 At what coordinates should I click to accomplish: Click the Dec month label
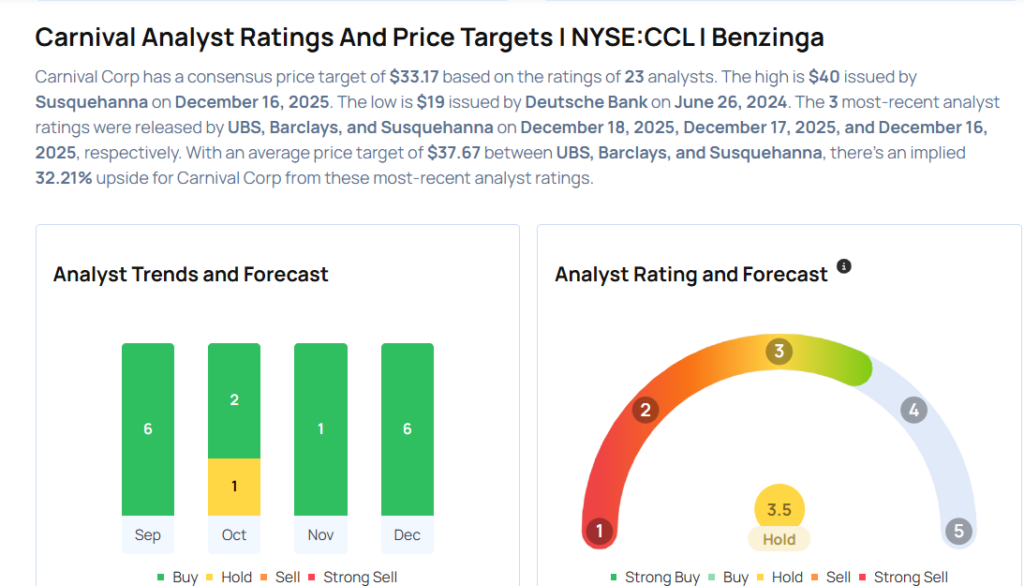[x=407, y=535]
